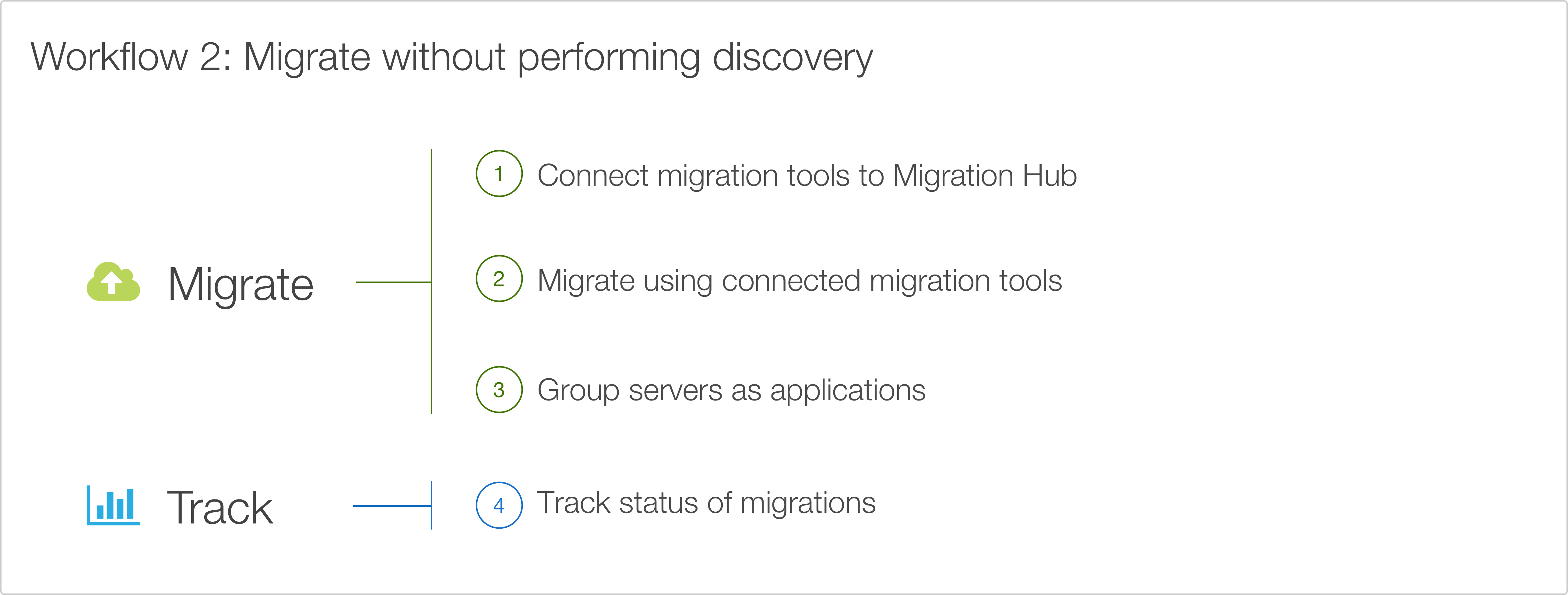Image resolution: width=1568 pixels, height=595 pixels.
Task: Open "Migrate using connected migration tools" step
Action: pos(799,281)
